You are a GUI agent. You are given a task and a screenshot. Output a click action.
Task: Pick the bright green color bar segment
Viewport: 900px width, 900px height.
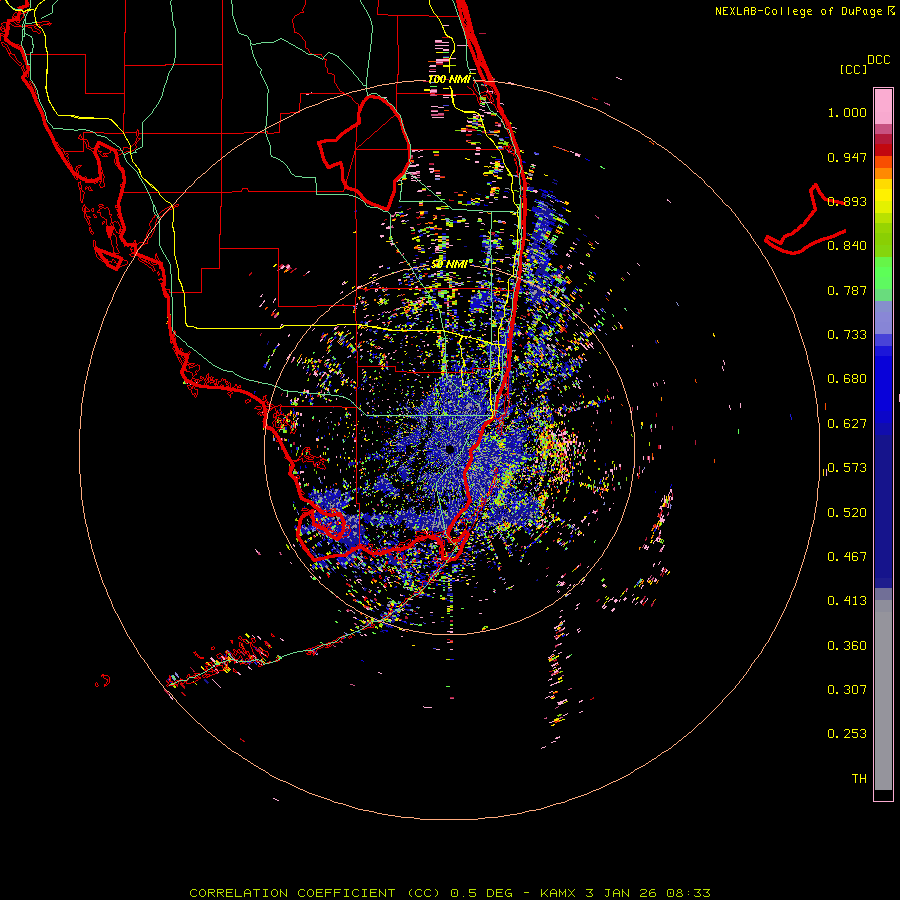click(x=883, y=272)
